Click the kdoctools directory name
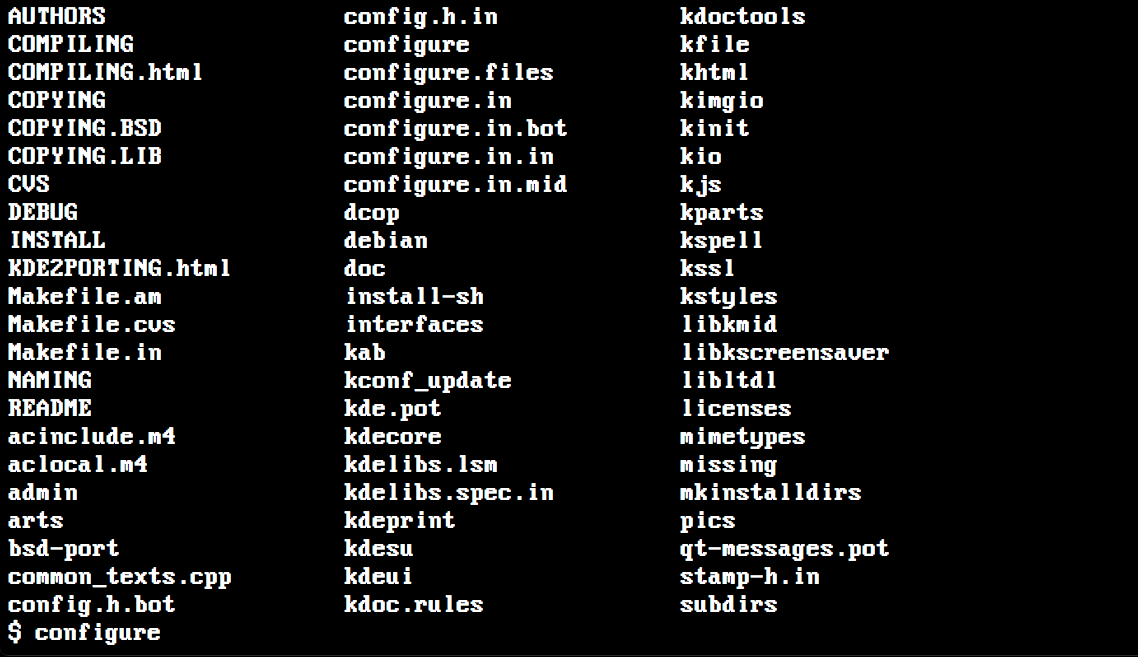 pos(742,16)
